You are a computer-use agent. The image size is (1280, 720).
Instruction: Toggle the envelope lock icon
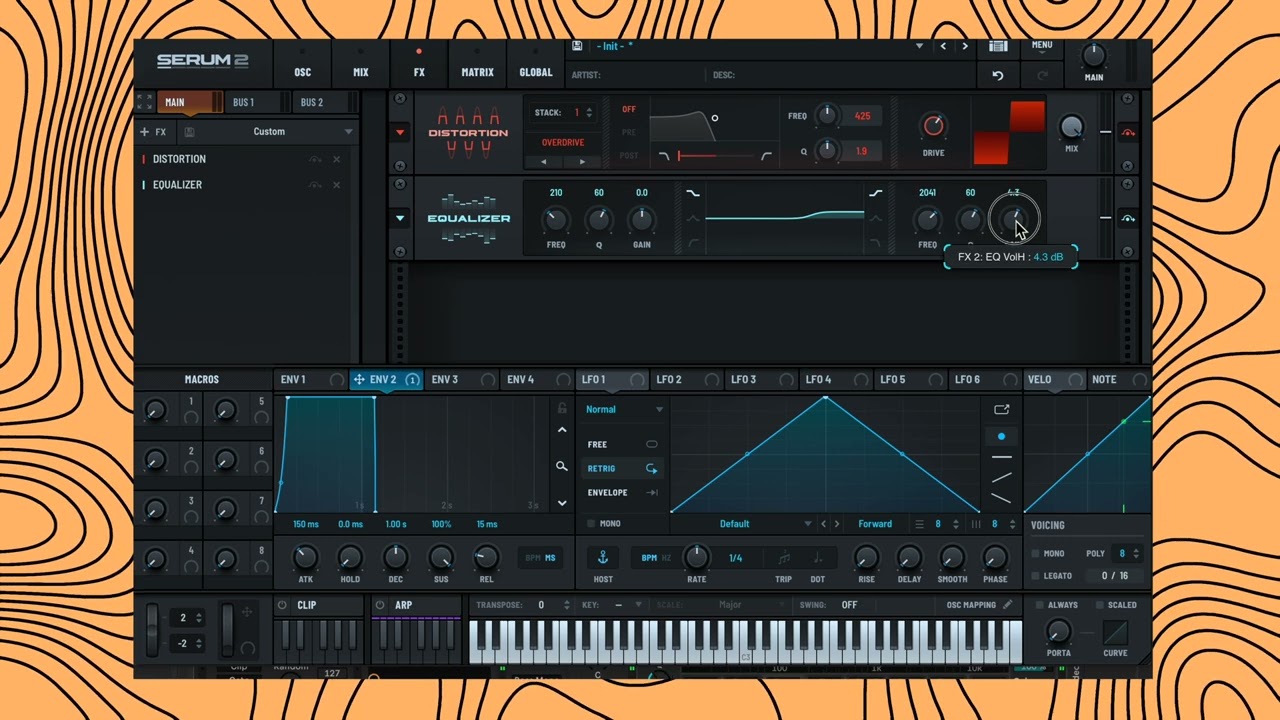point(562,408)
